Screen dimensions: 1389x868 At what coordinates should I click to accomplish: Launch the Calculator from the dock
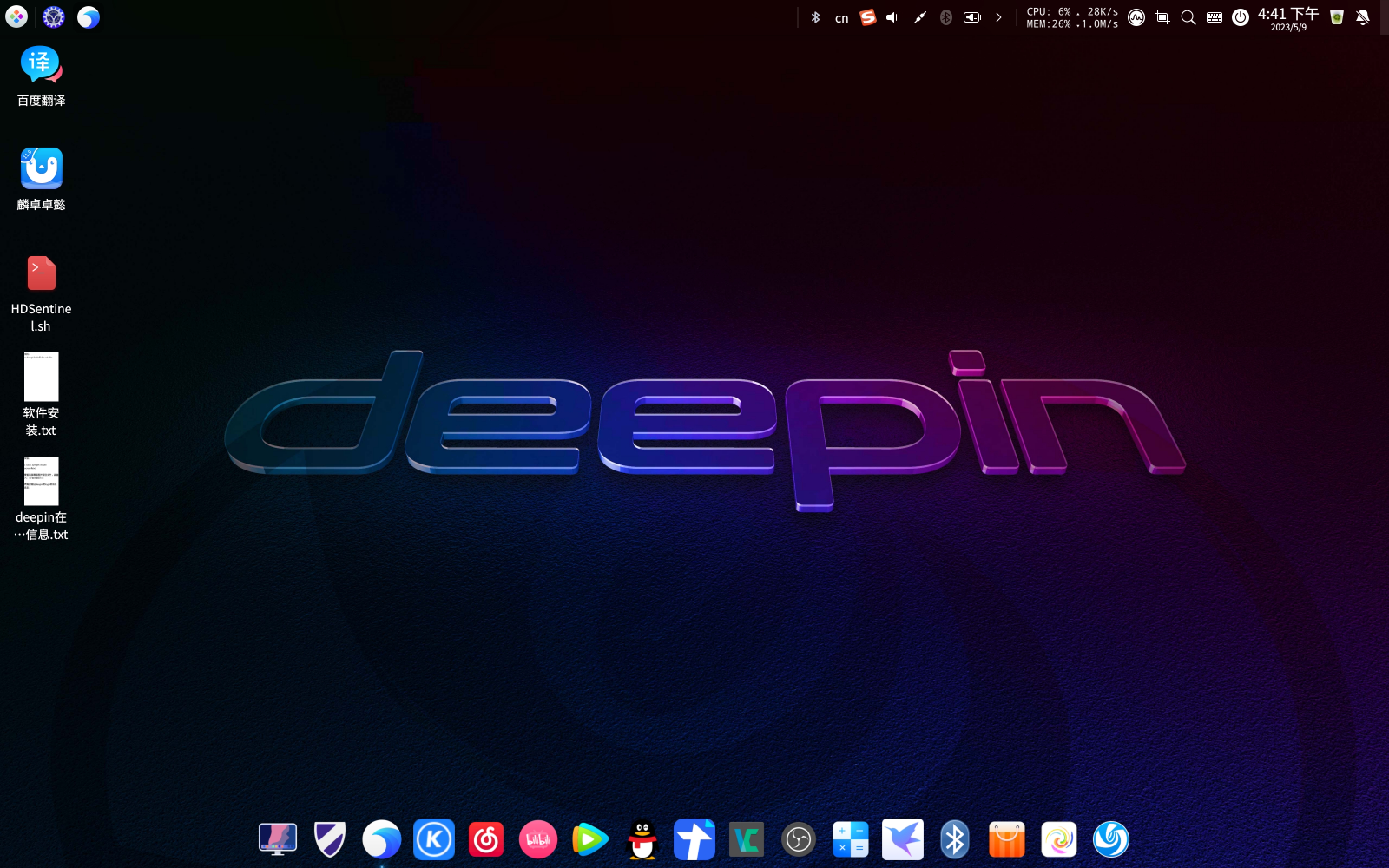pyautogui.click(x=850, y=839)
